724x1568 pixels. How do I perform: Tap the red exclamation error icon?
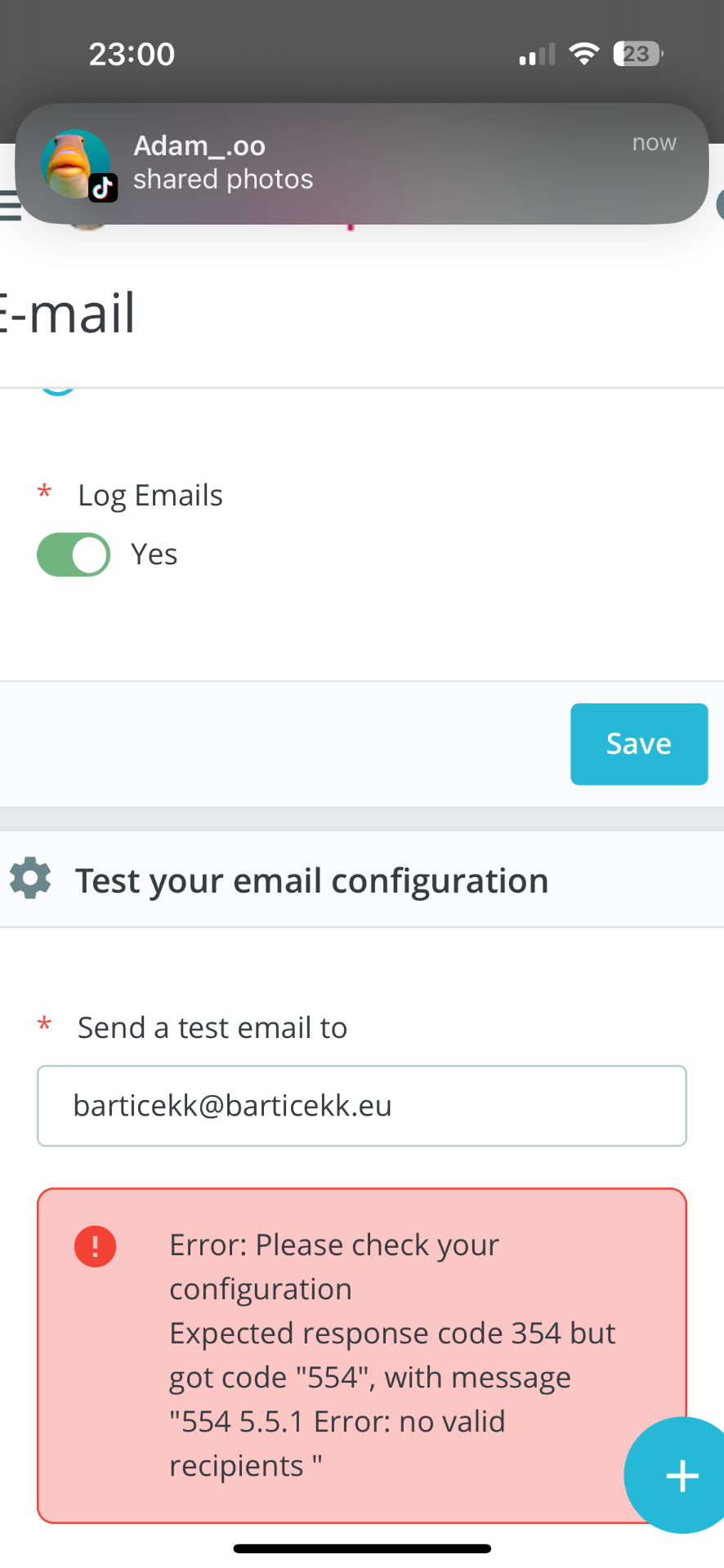click(96, 1246)
